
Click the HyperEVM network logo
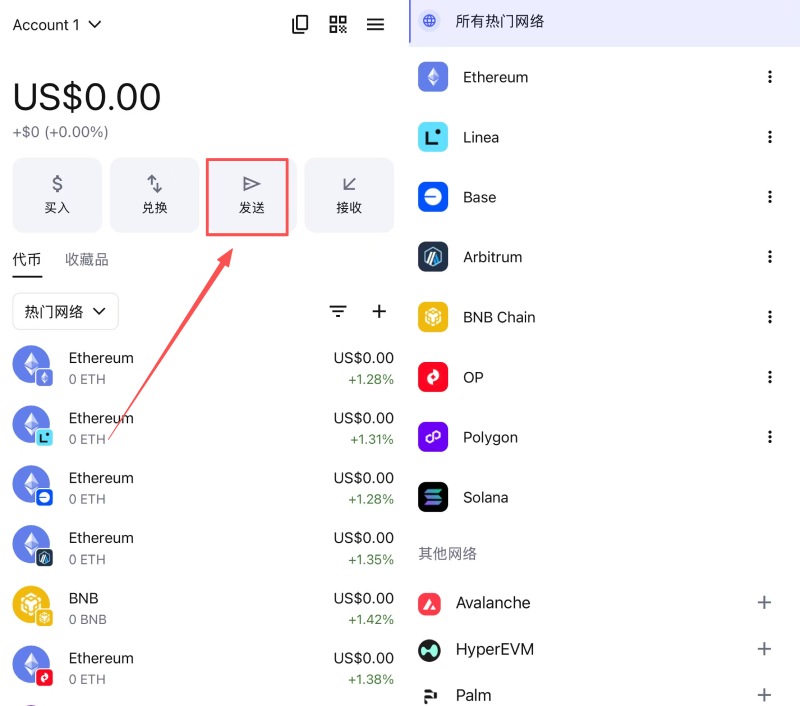pos(430,650)
